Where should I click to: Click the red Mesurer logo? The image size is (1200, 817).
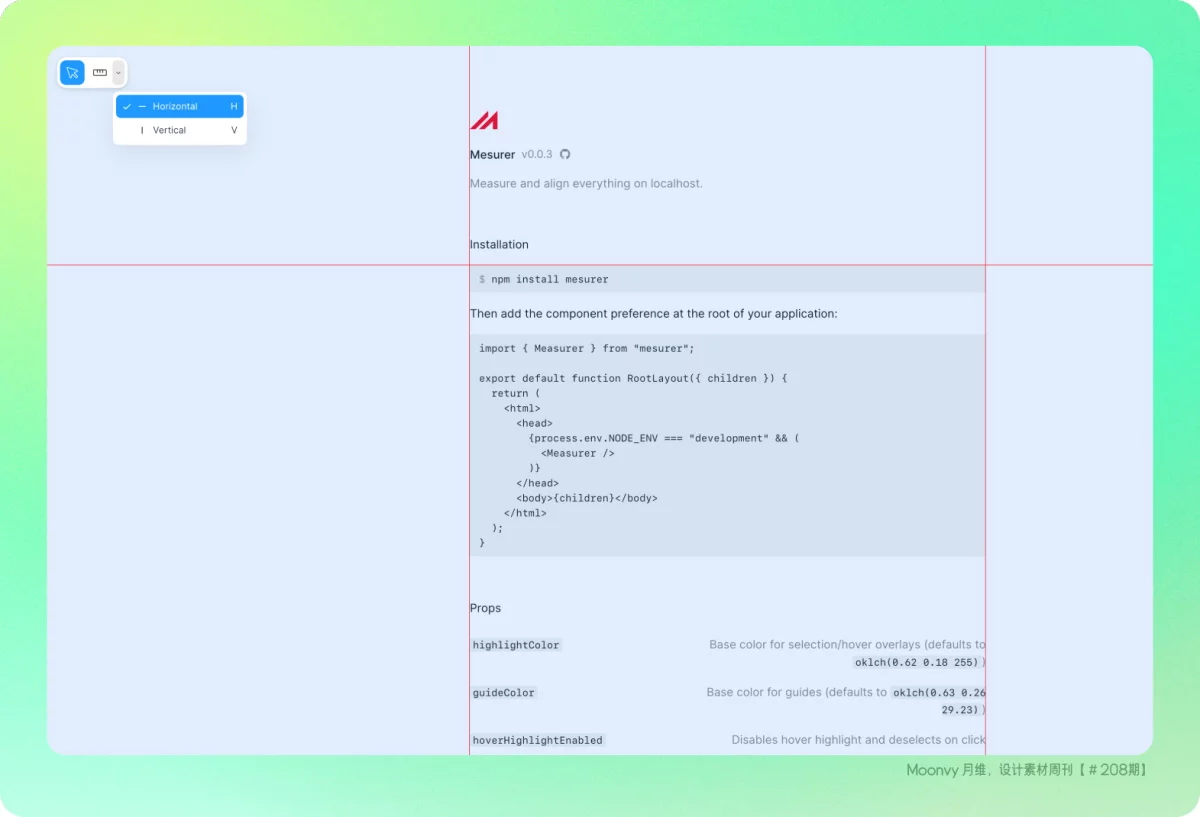point(484,121)
